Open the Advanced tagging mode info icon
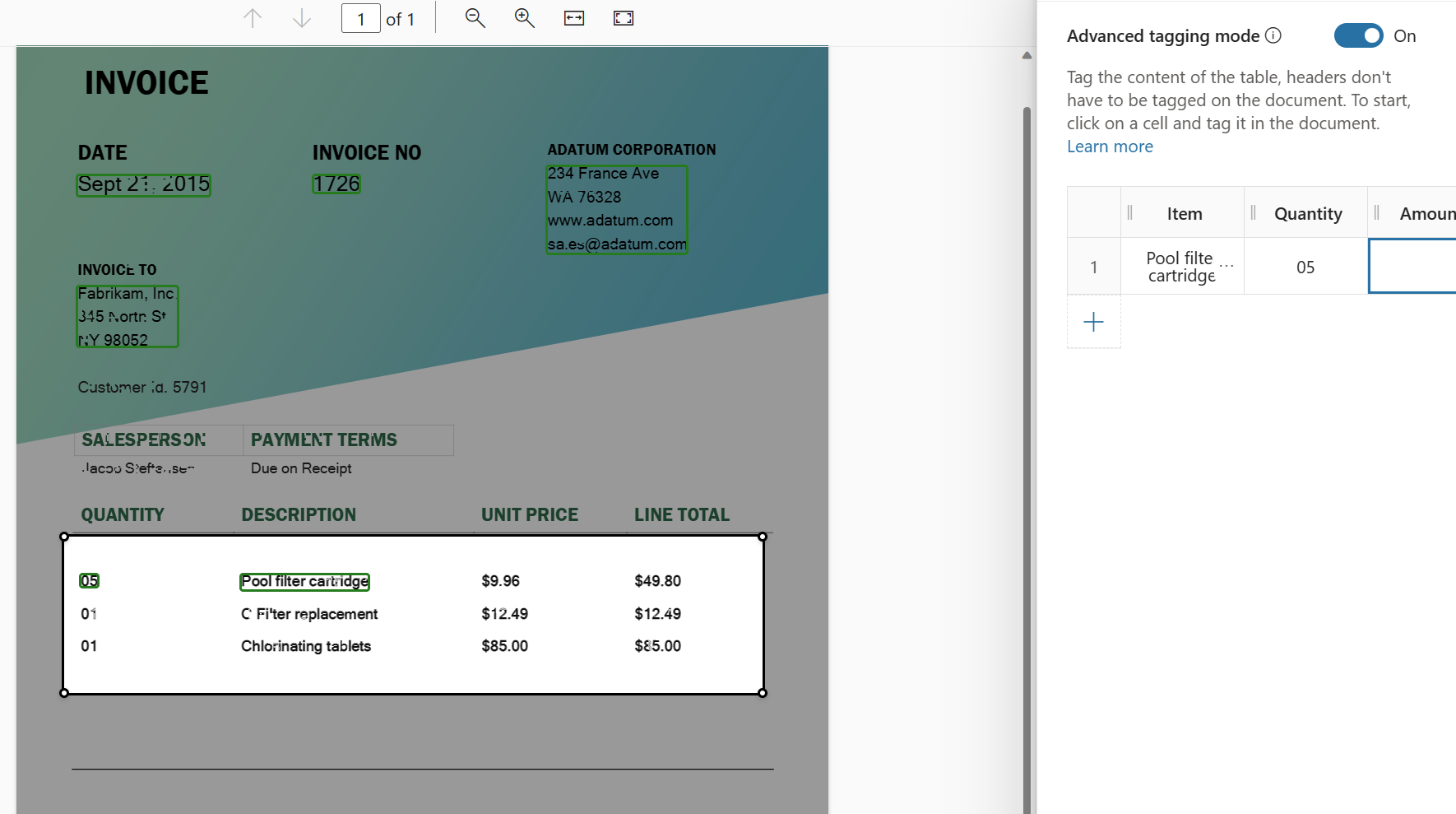Image resolution: width=1456 pixels, height=814 pixels. point(1273,35)
